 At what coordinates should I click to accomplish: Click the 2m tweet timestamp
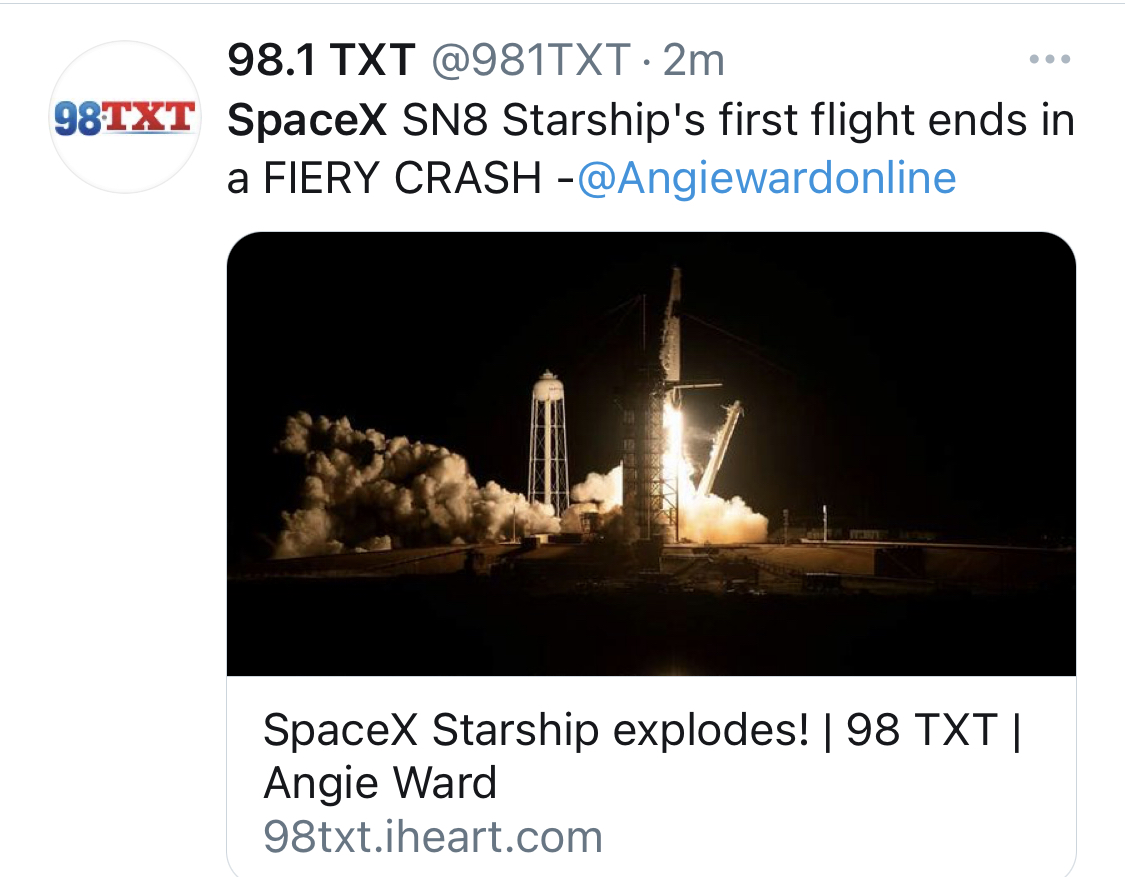(694, 59)
